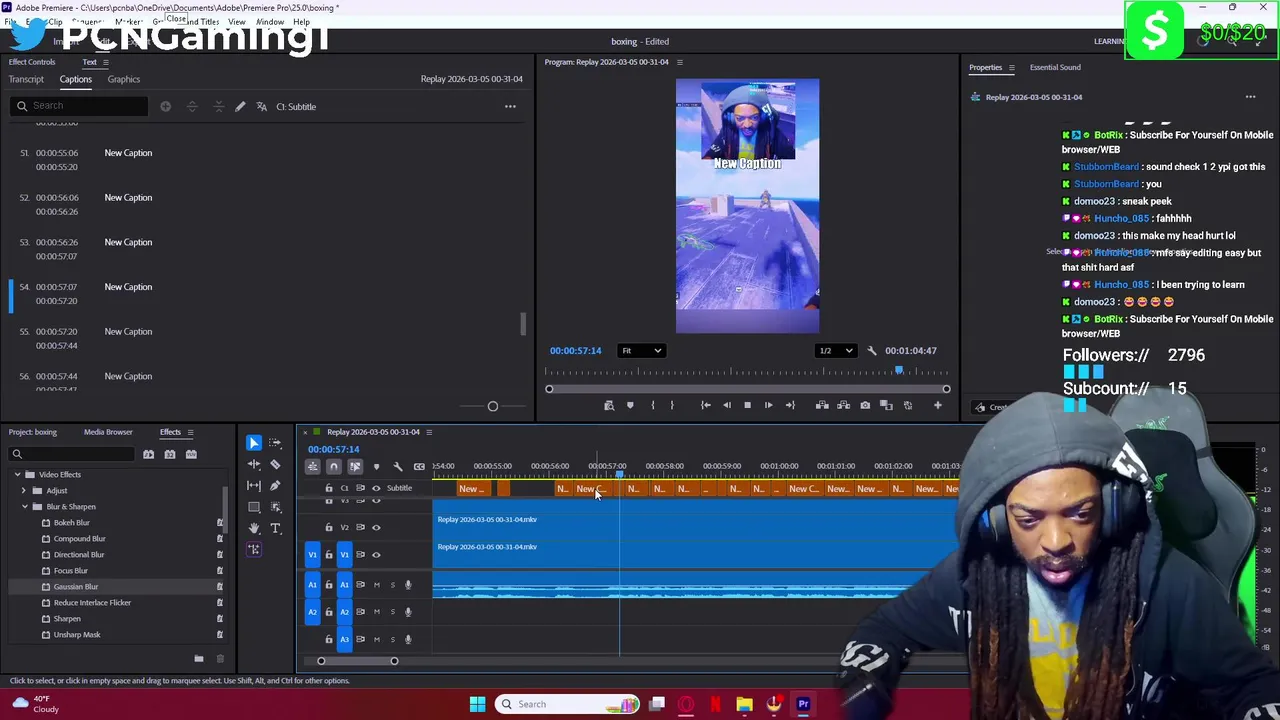The height and width of the screenshot is (720, 1280).
Task: Open the 1/2 playback resolution dropdown
Action: [836, 351]
